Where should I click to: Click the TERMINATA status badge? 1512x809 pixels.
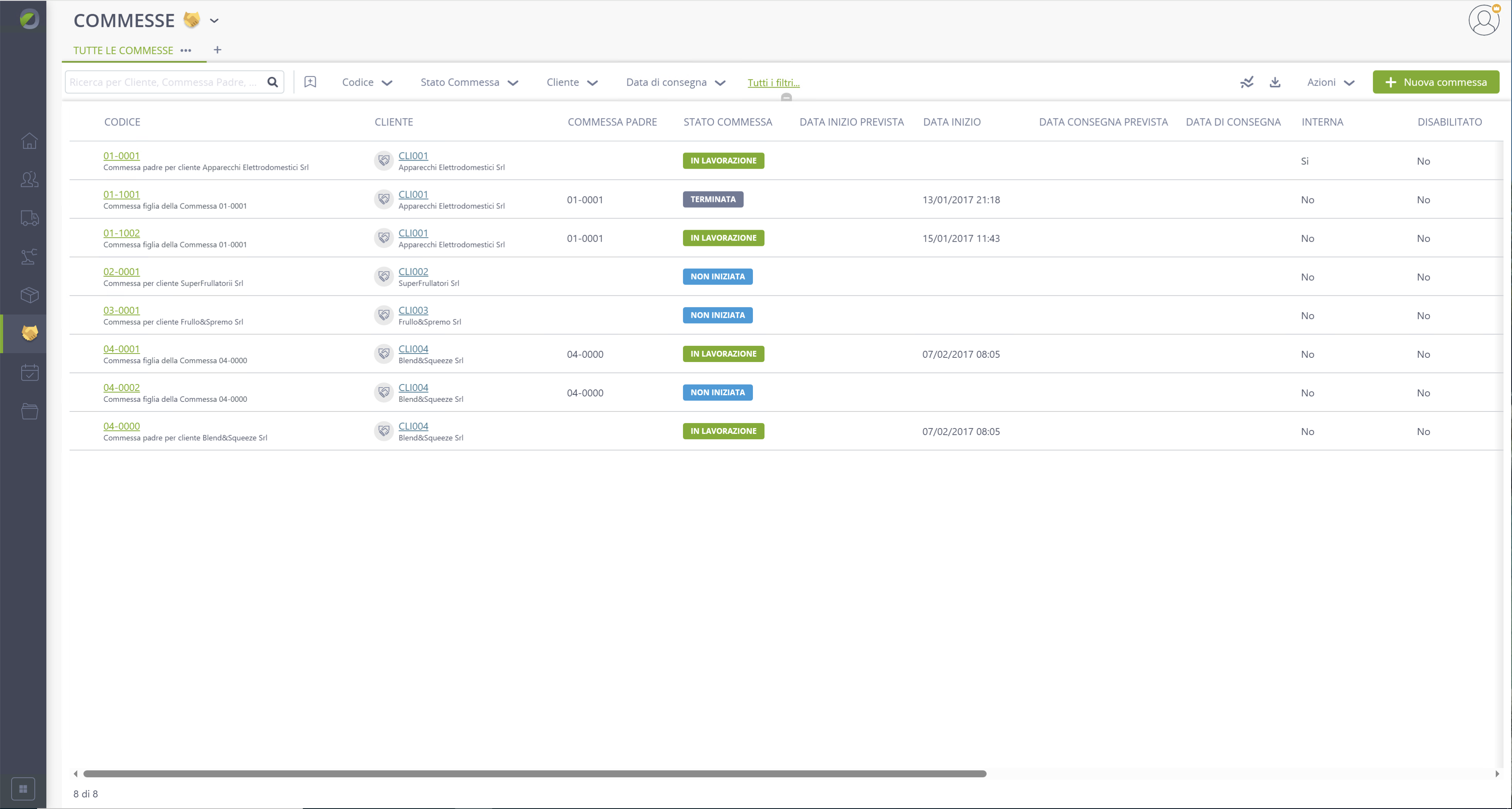pos(713,199)
